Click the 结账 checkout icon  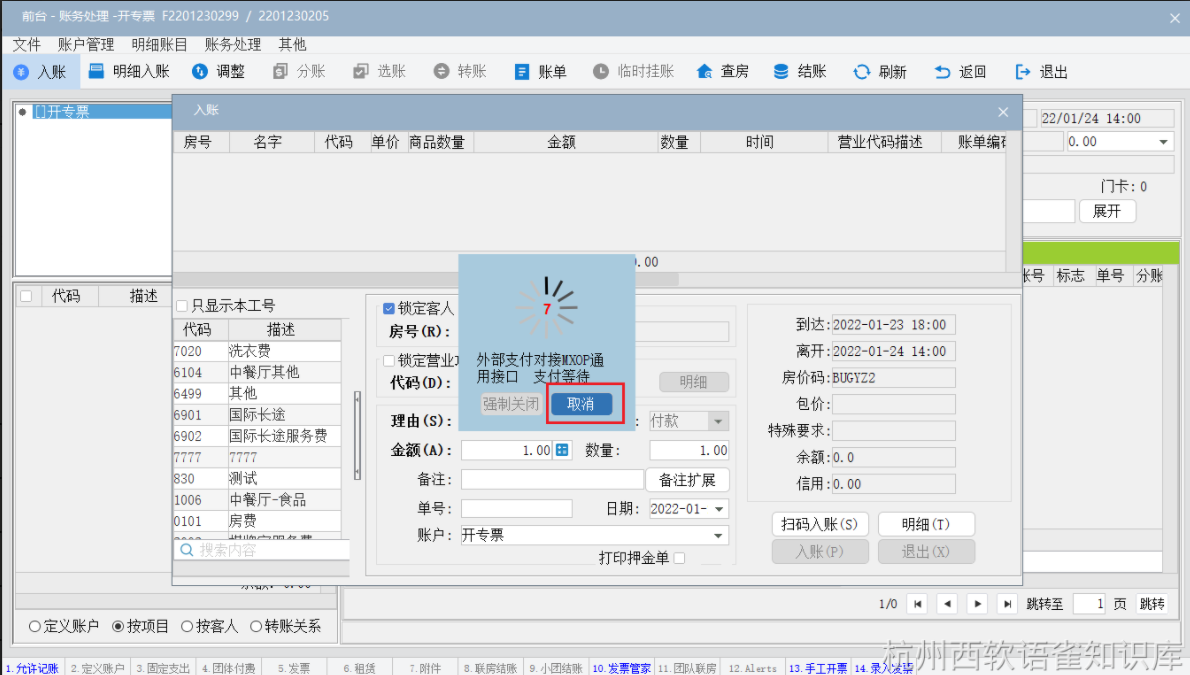[x=781, y=71]
